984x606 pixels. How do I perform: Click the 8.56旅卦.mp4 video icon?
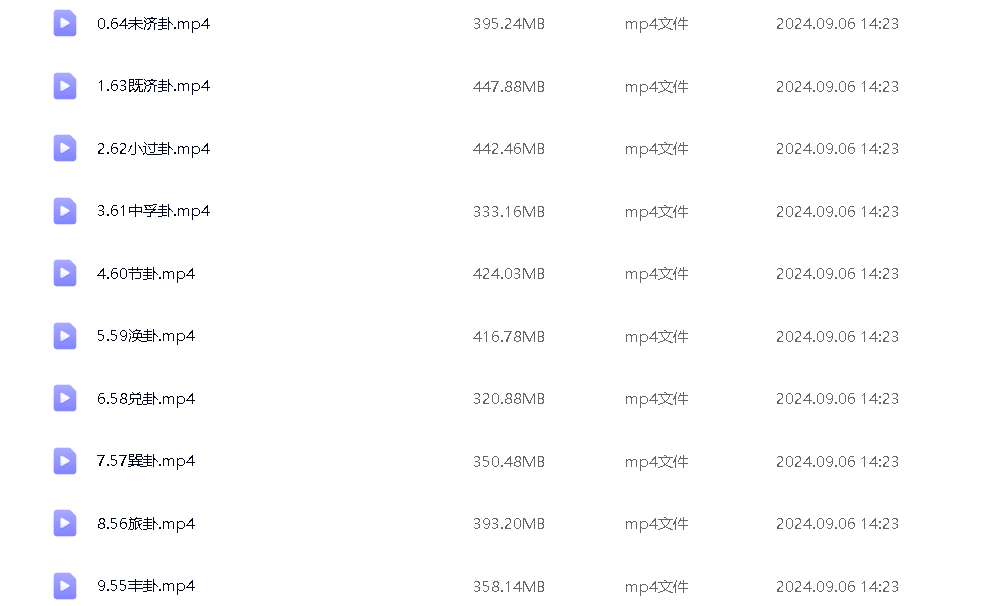[65, 523]
